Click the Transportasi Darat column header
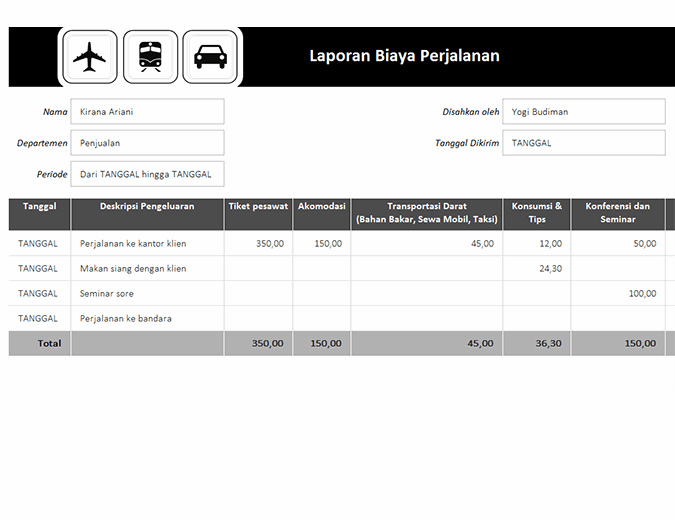The height and width of the screenshot is (520, 675). pos(427,214)
